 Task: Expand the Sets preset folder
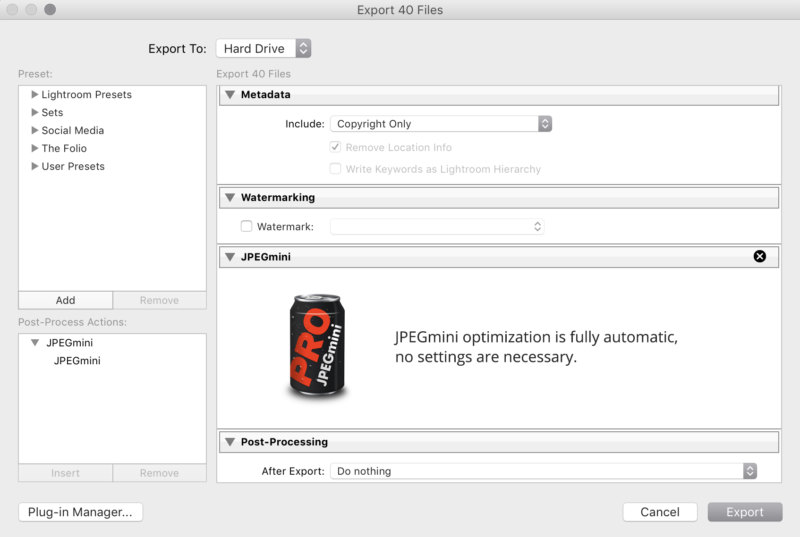[x=35, y=112]
